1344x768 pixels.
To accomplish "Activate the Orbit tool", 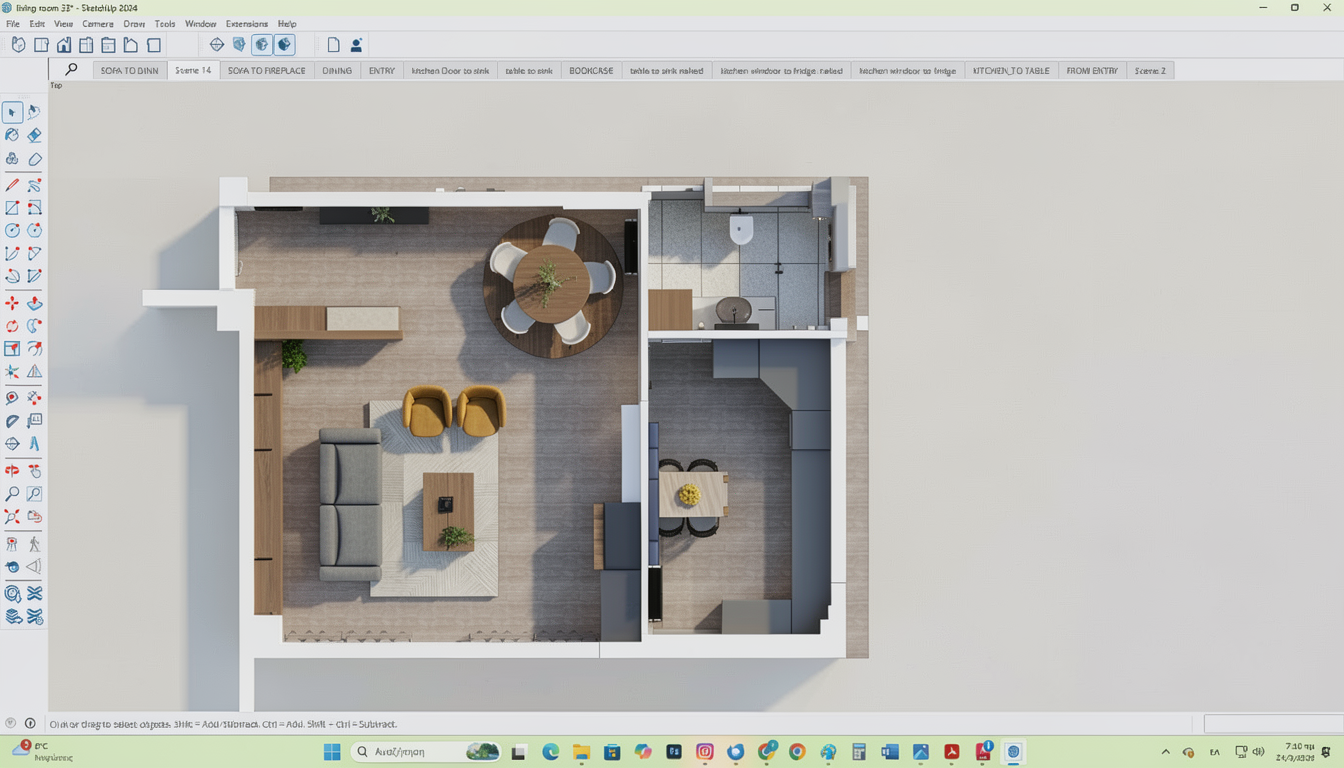I will point(12,470).
